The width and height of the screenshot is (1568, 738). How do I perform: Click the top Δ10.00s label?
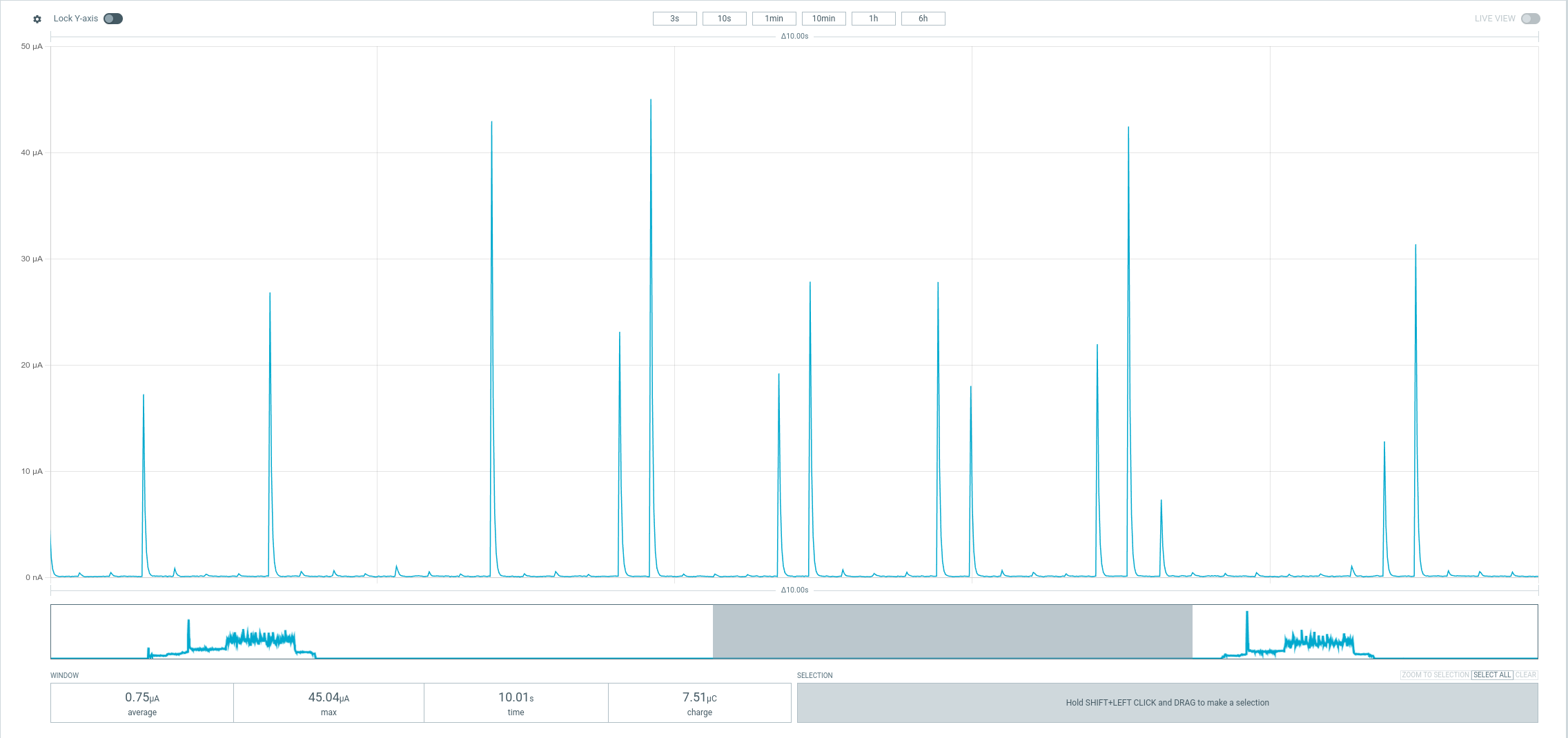[794, 36]
